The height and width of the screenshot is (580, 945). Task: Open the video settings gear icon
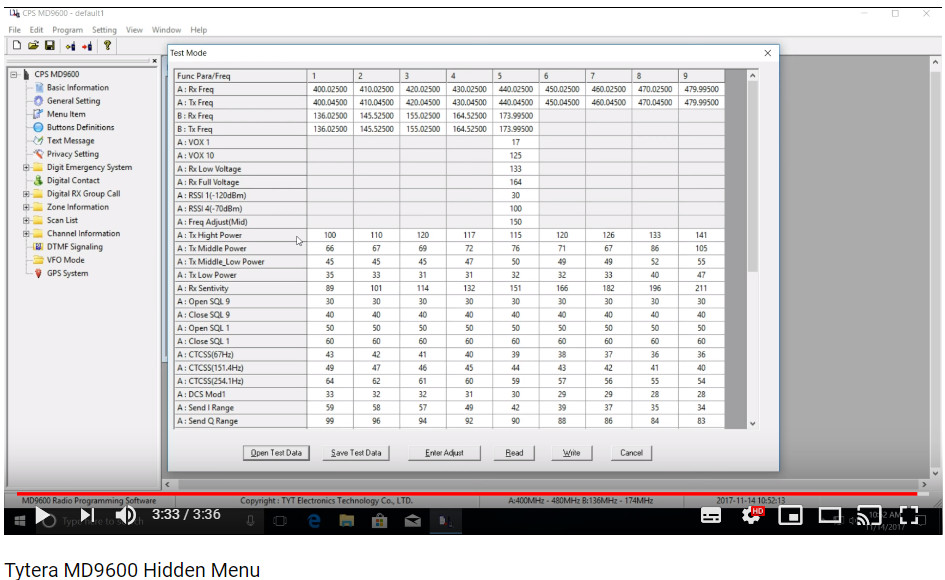(751, 515)
